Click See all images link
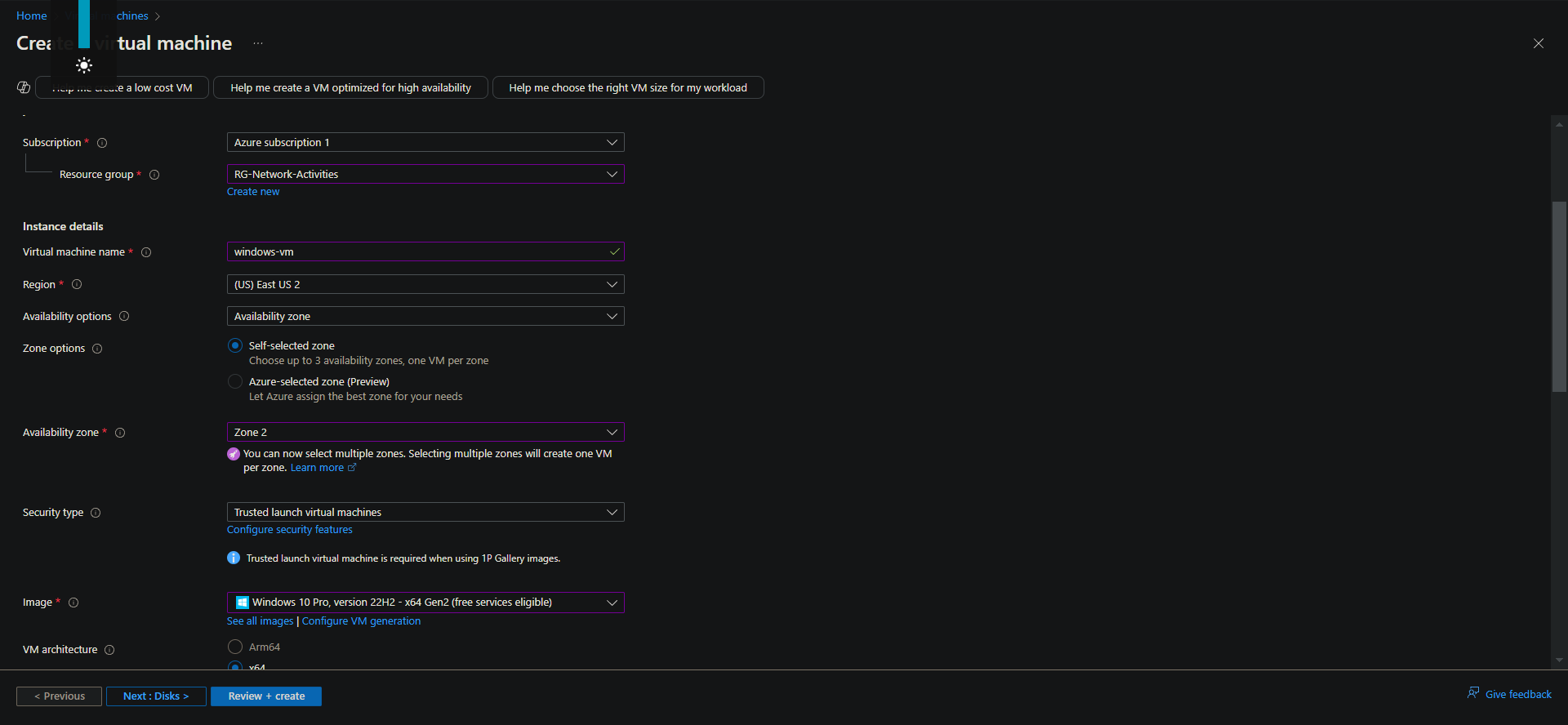Viewport: 1568px width, 725px height. click(260, 621)
